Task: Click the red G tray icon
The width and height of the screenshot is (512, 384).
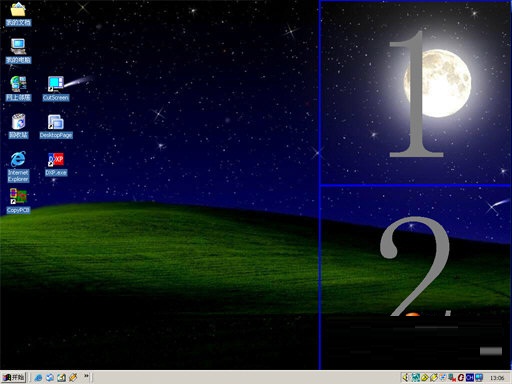Action: [461, 378]
